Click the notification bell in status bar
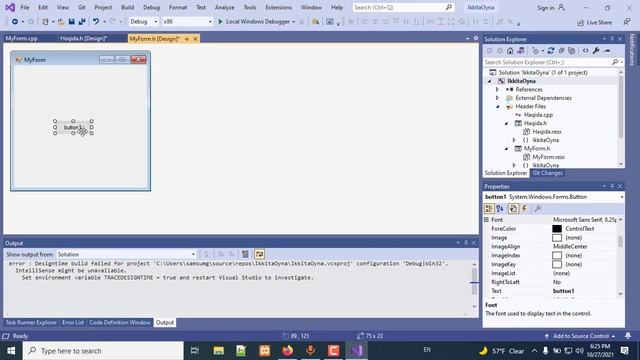The width and height of the screenshot is (640, 360). pos(628,336)
